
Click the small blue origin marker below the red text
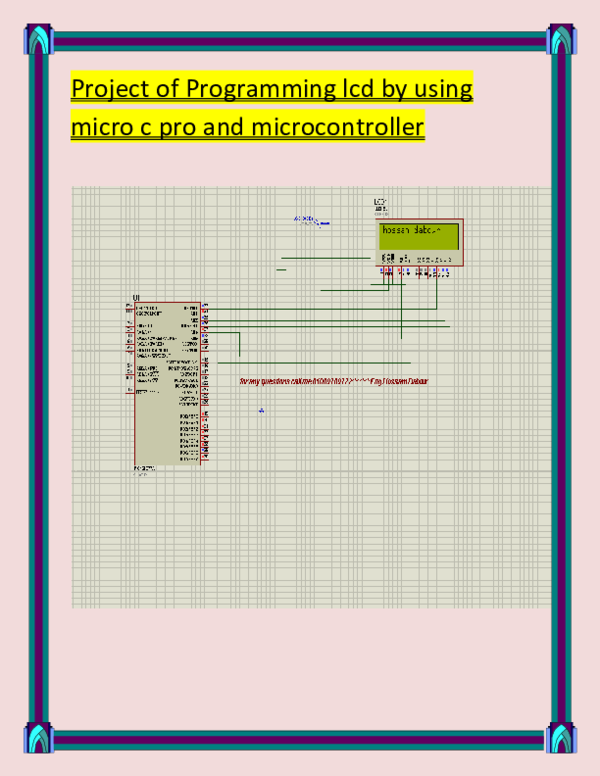pos(261,410)
